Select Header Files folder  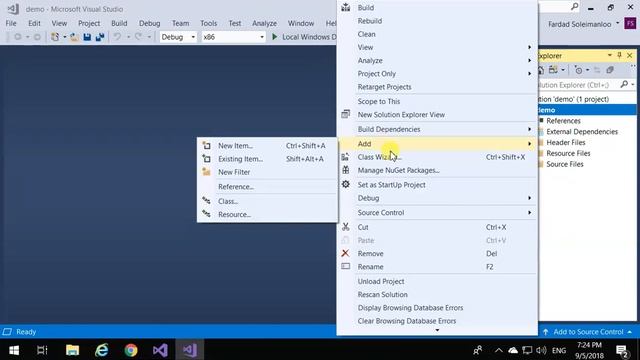pos(566,142)
